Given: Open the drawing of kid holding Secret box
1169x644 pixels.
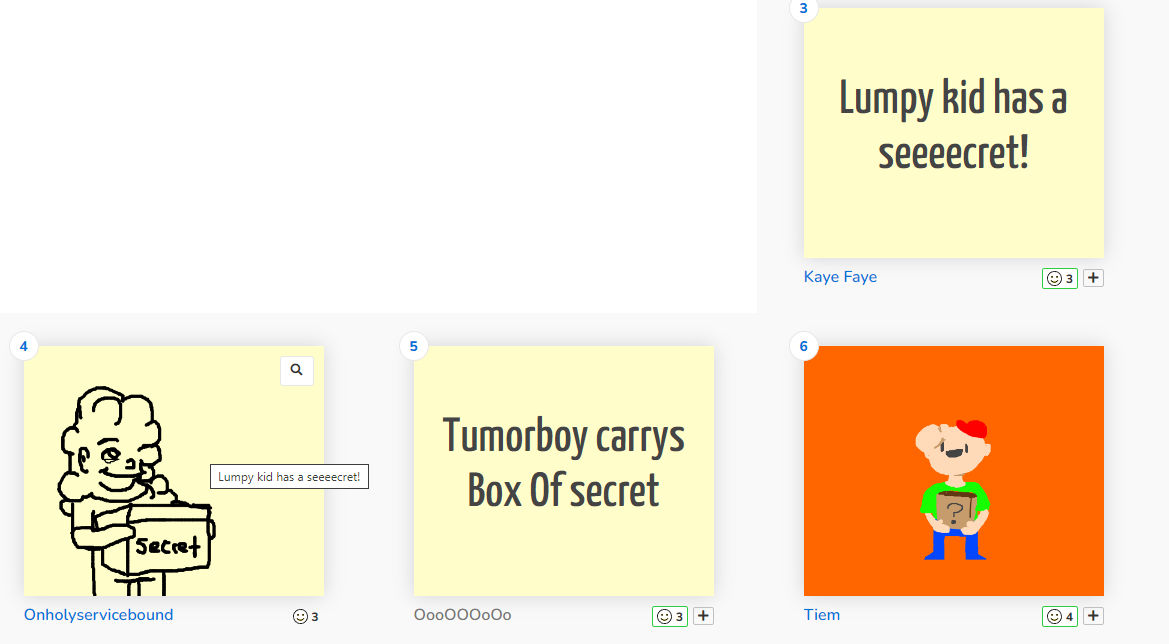Looking at the screenshot, I should [x=174, y=471].
